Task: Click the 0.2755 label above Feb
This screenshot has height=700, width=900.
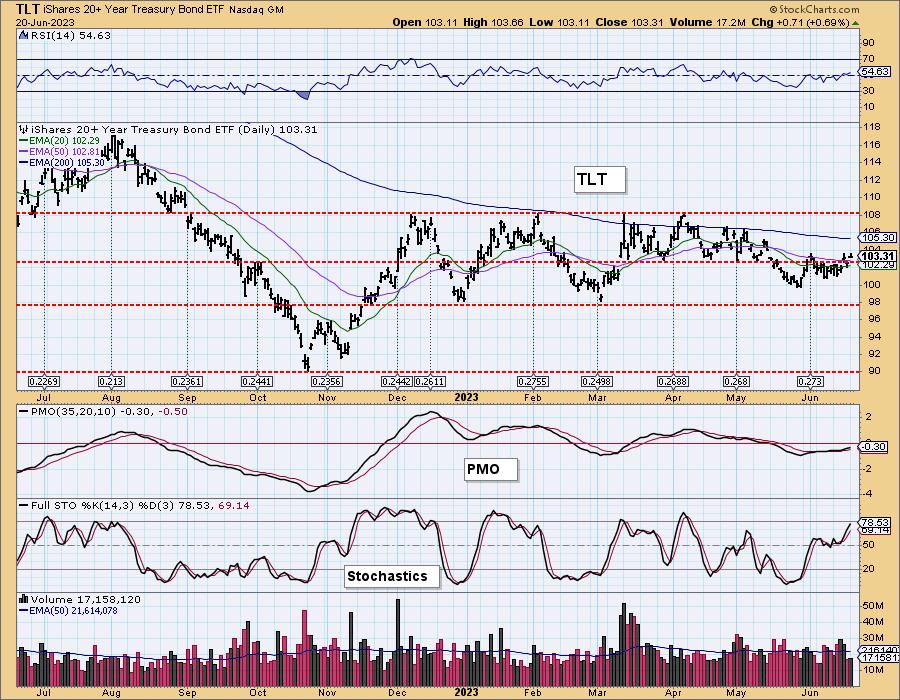Action: coord(533,382)
